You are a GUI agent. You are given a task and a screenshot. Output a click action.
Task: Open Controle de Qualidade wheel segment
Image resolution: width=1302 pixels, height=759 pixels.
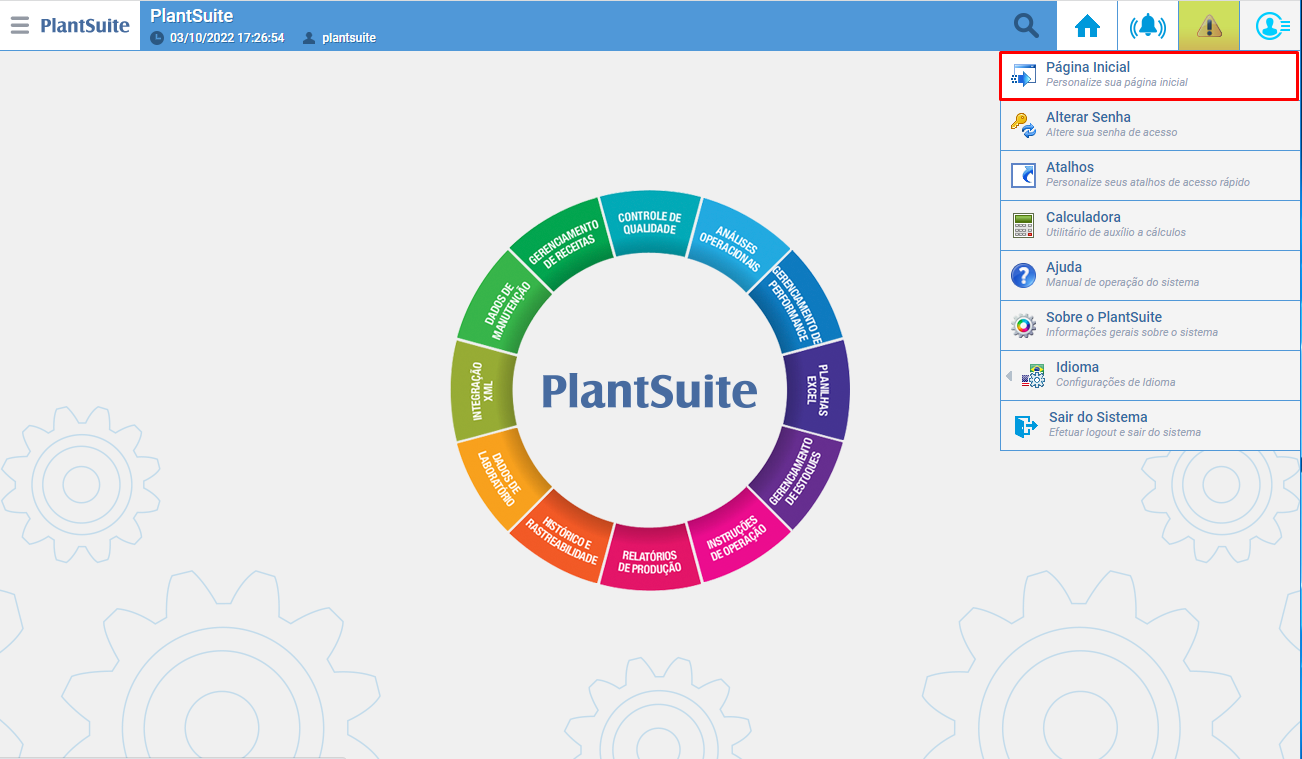[650, 222]
